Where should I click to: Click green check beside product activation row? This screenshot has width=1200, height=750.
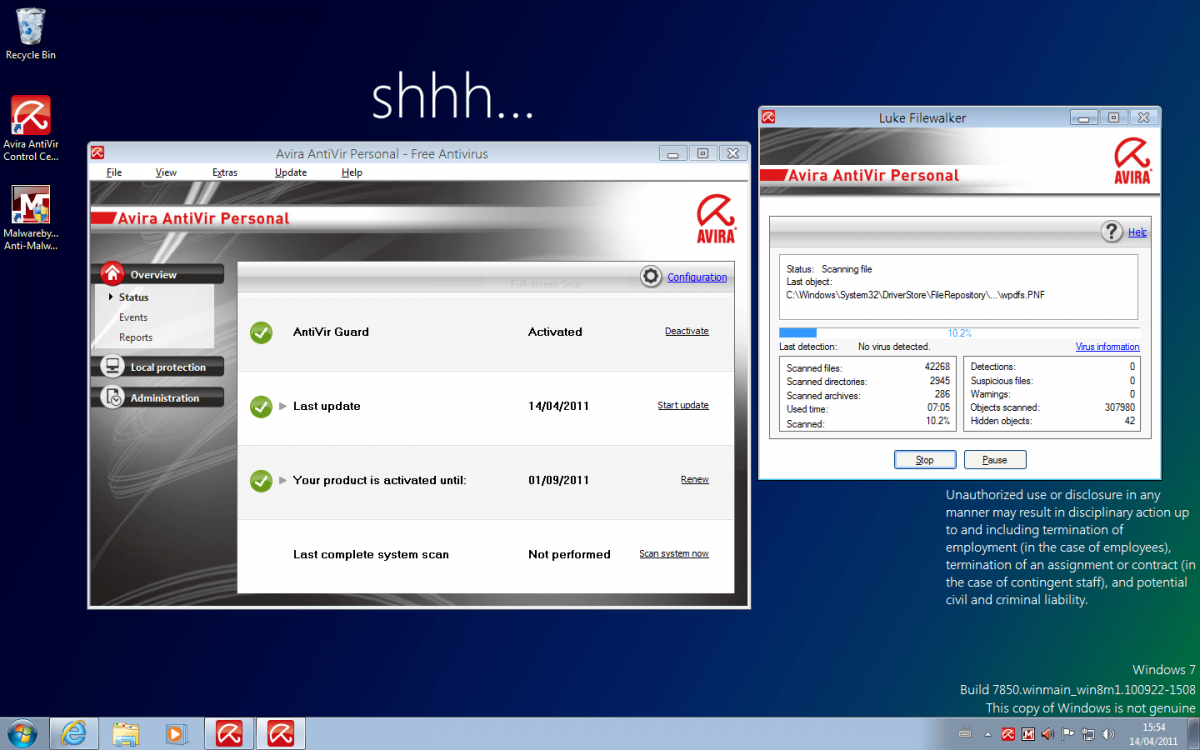point(261,480)
